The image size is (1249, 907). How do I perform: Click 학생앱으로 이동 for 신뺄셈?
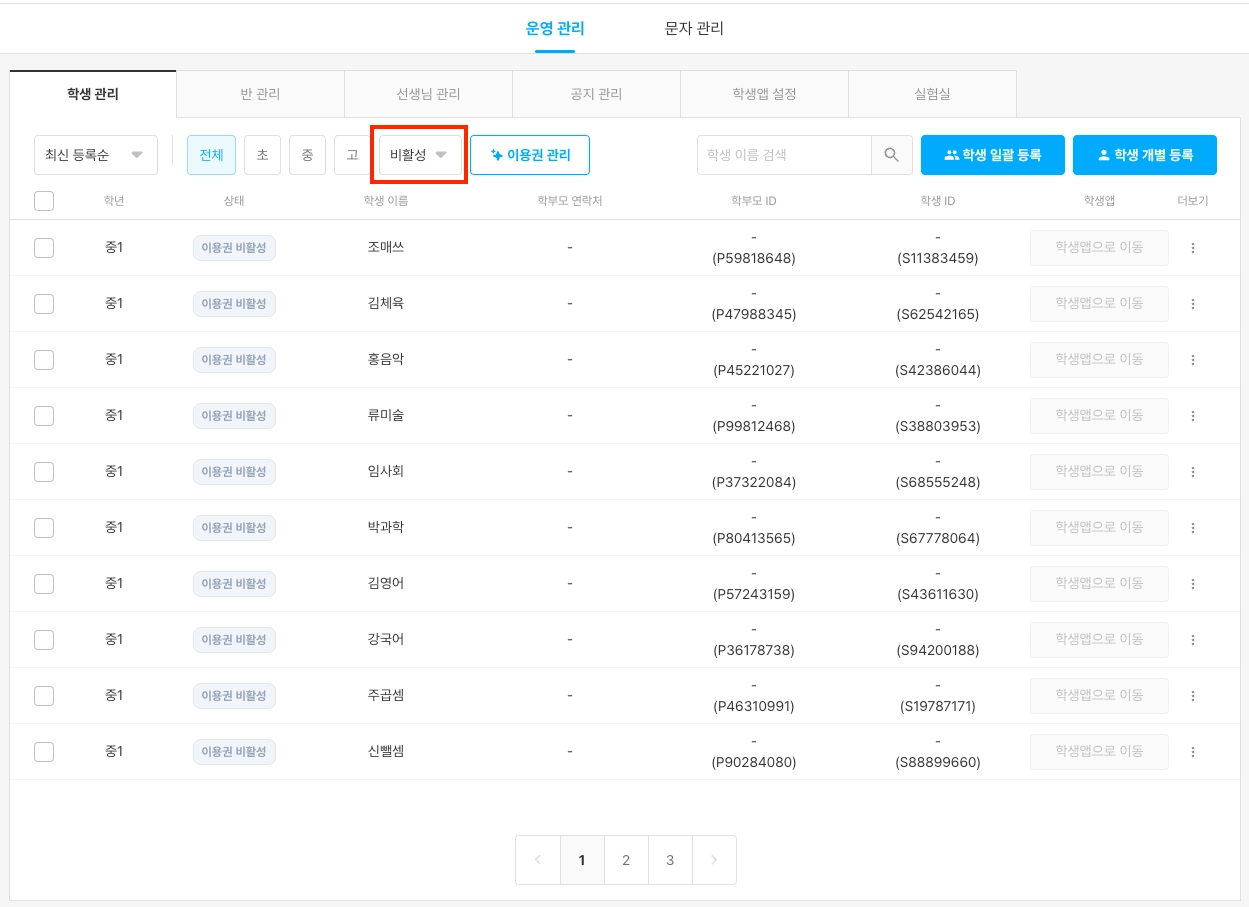(x=1099, y=752)
